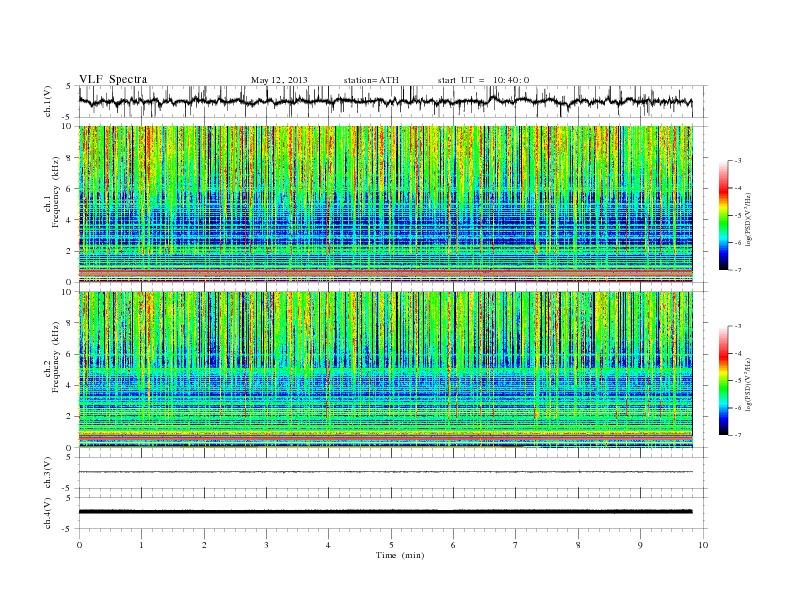Click the time axis tick label '5'
The height and width of the screenshot is (612, 792).
pos(391,545)
